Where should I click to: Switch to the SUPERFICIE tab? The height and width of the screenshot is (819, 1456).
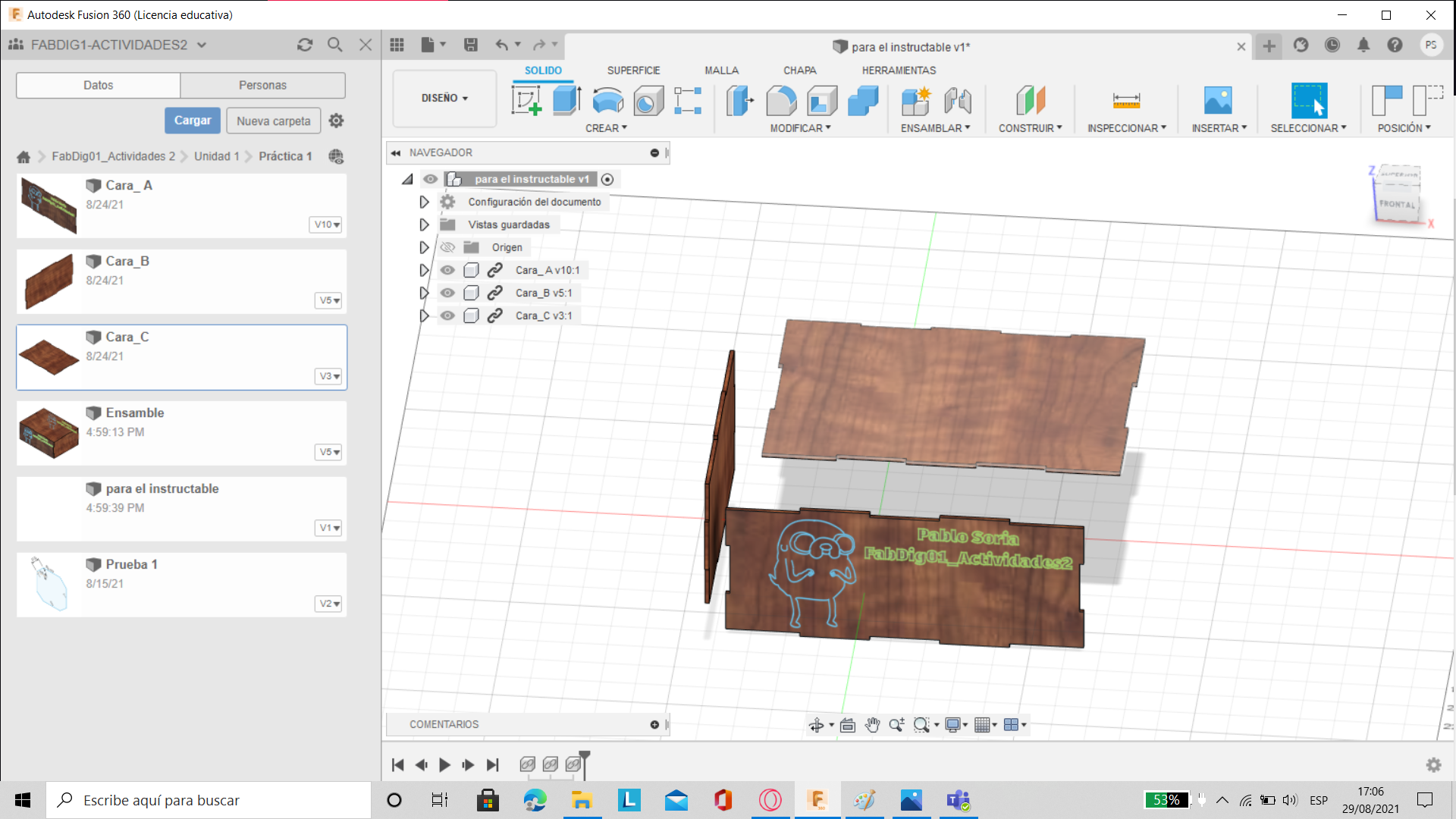(x=633, y=70)
